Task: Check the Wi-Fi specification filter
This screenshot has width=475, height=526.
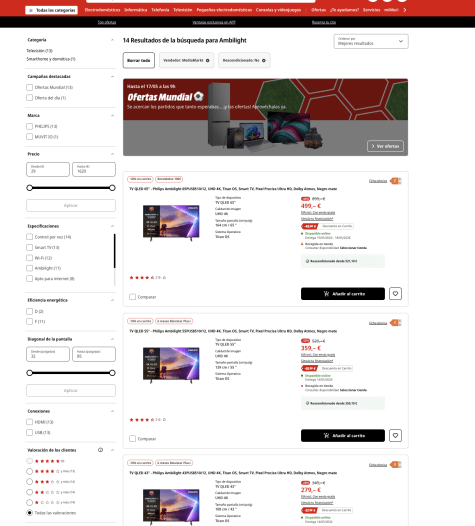Action: tap(30, 258)
